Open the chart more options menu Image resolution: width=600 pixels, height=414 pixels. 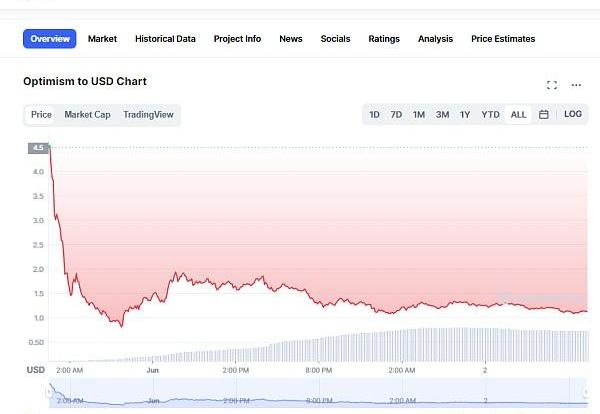point(576,85)
